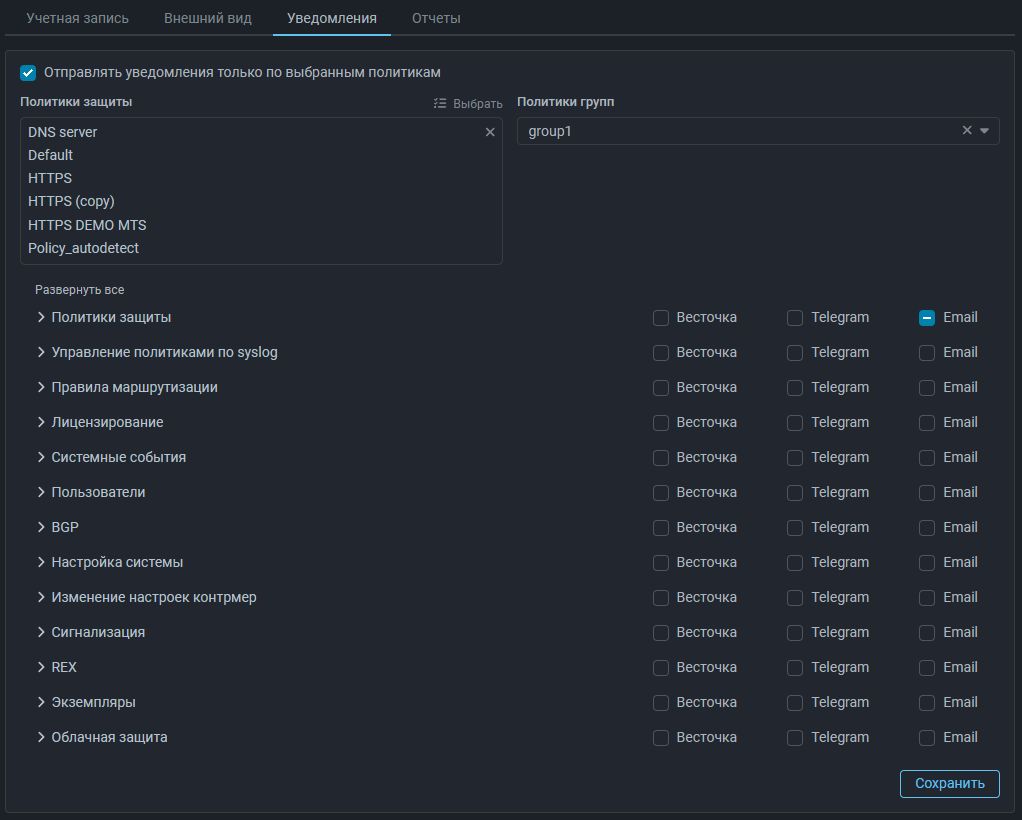Expand the BGP notification section
Image resolution: width=1022 pixels, height=820 pixels.
41,527
